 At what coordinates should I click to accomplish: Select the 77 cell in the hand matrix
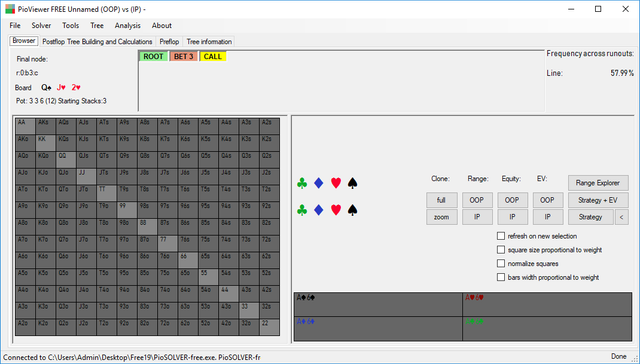tap(168, 244)
